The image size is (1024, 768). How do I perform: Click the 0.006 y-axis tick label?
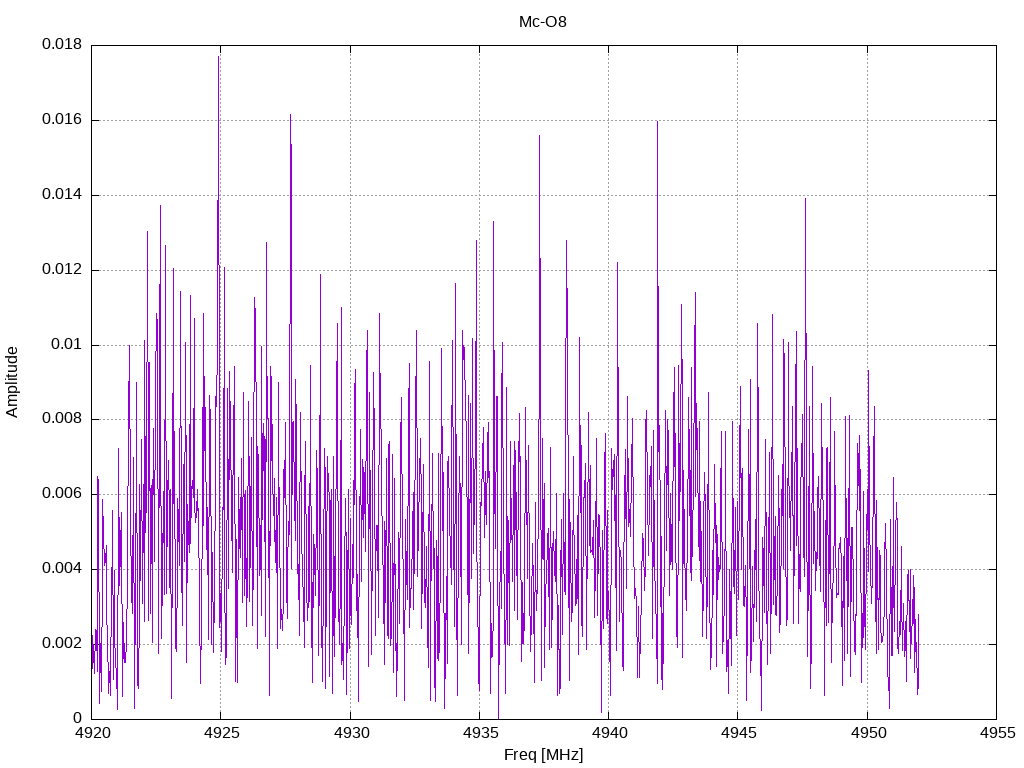[x=62, y=493]
